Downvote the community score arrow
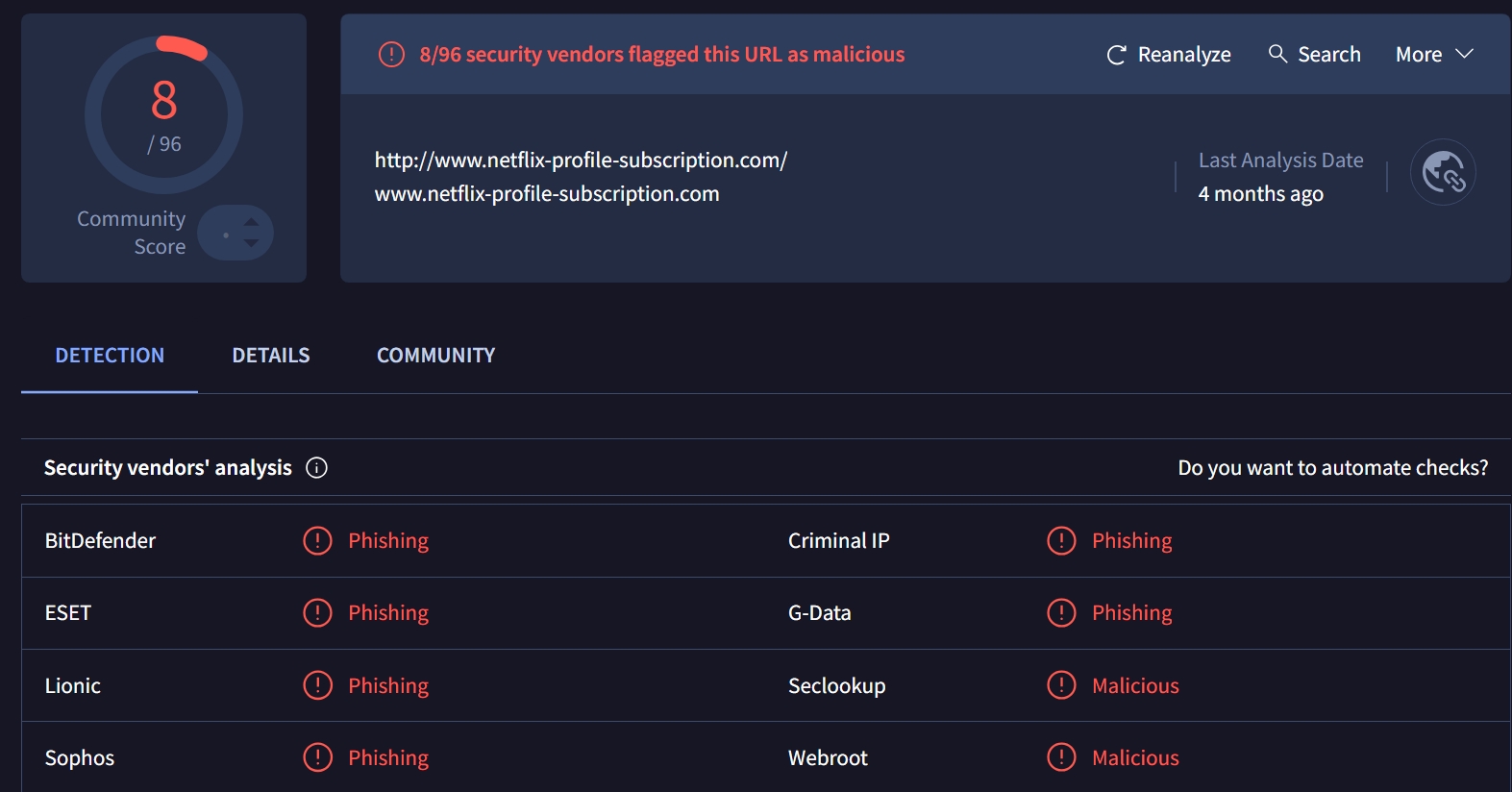 pos(251,243)
